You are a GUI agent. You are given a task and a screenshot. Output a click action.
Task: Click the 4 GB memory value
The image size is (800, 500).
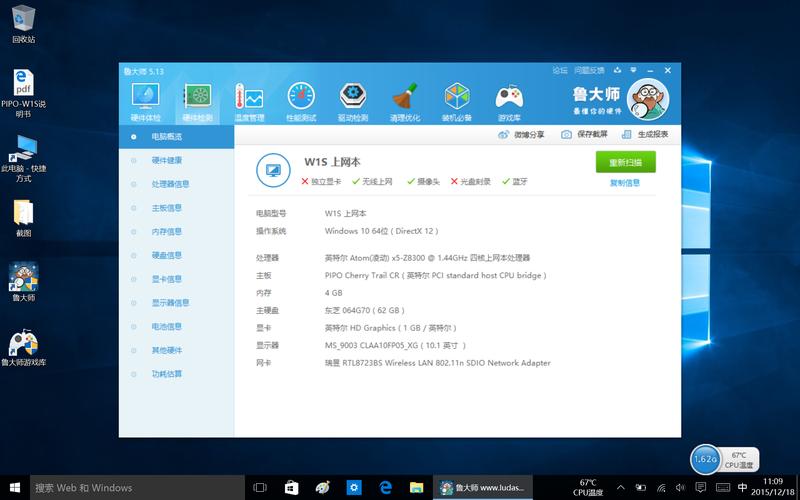[x=334, y=293]
